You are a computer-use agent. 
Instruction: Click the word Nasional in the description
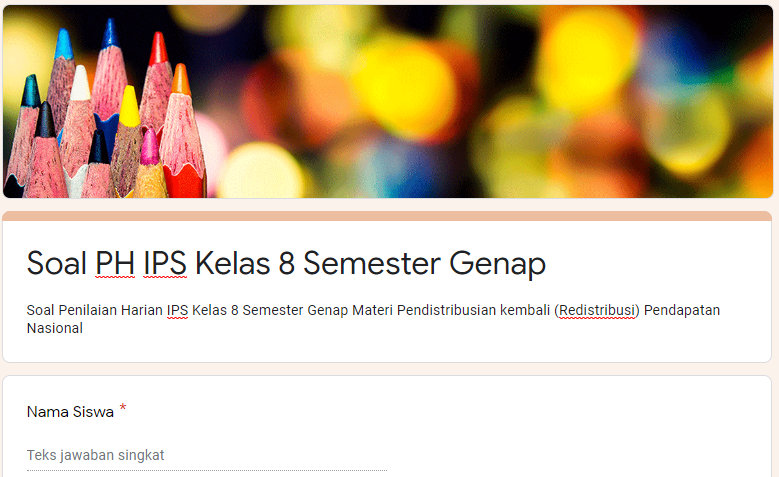click(55, 328)
